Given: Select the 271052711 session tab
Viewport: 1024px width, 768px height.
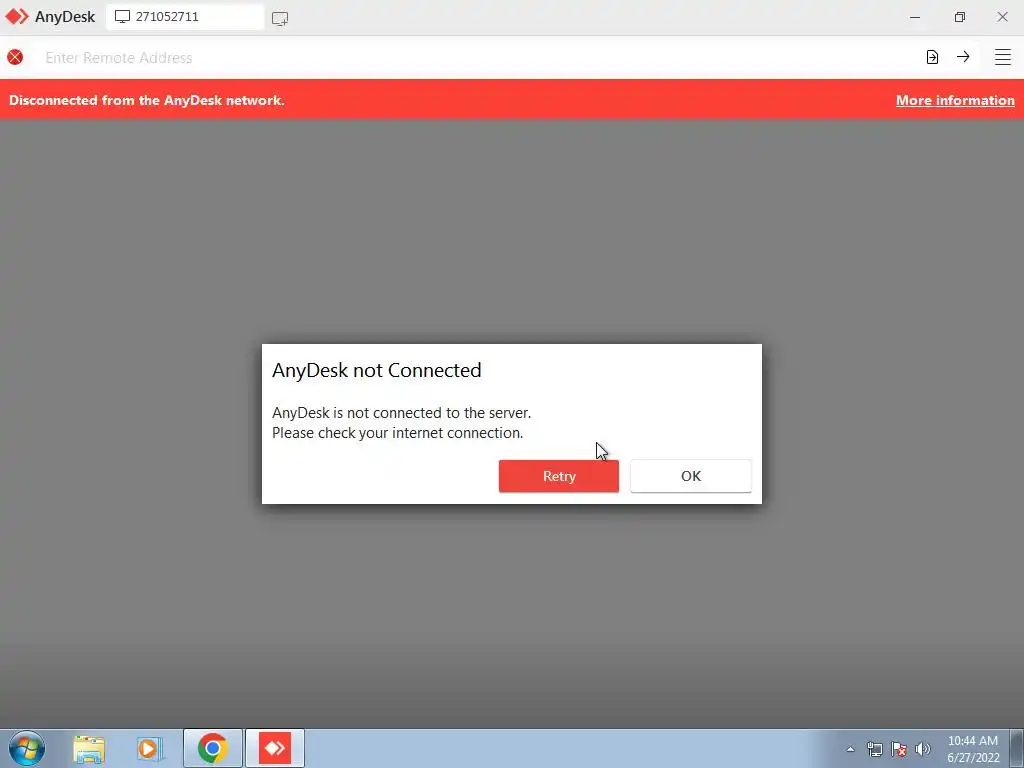Looking at the screenshot, I should 185,17.
